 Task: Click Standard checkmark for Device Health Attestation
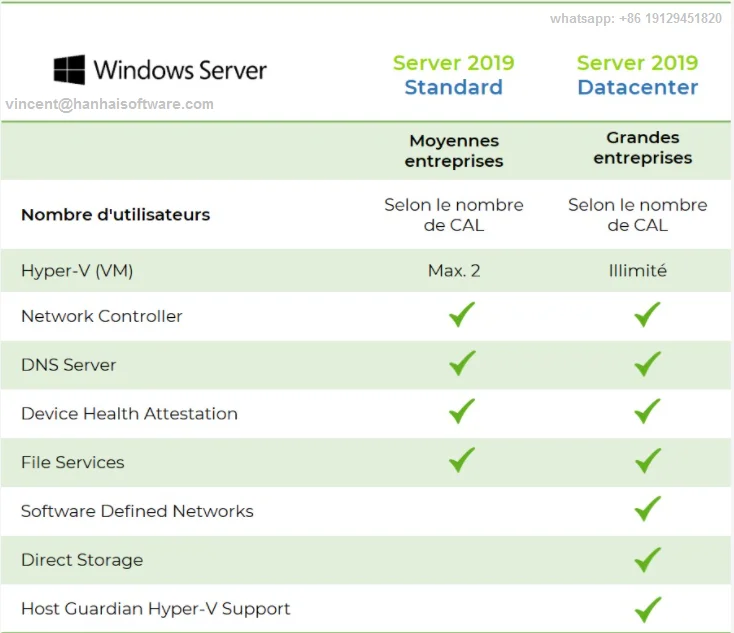click(461, 412)
